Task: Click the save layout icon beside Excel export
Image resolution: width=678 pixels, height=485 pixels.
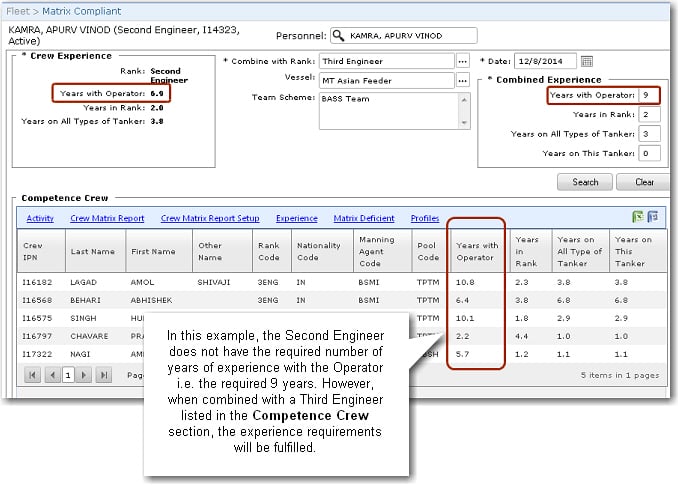Action: point(652,217)
